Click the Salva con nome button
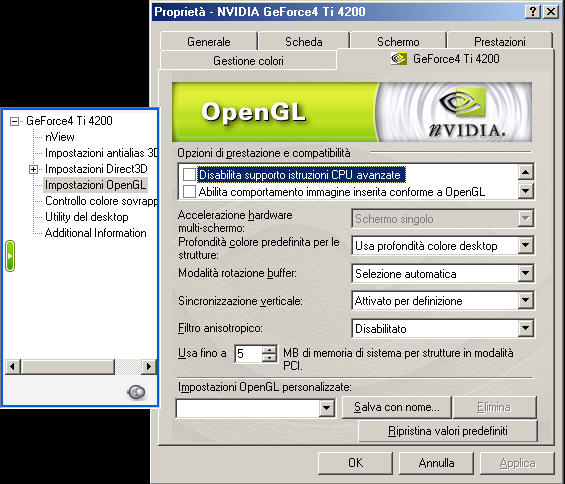This screenshot has height=484, width=565. click(397, 407)
